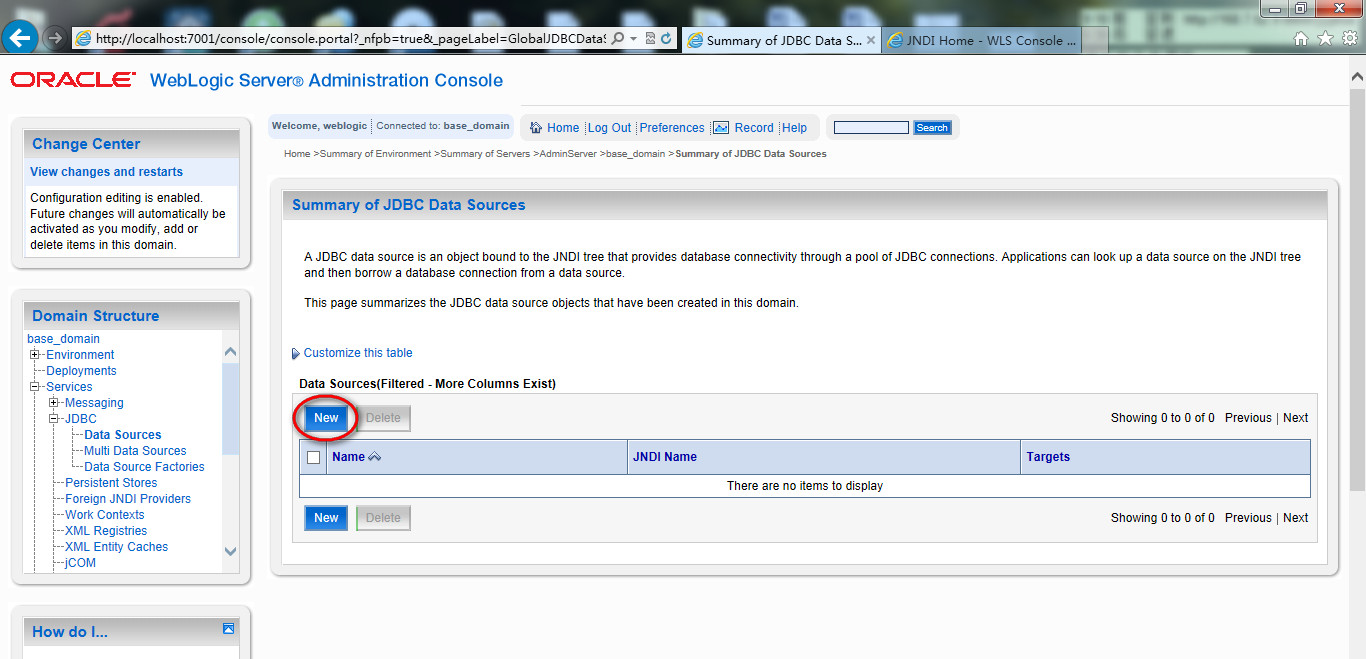
Task: Select base_domain root in Domain Structure
Action: click(64, 339)
